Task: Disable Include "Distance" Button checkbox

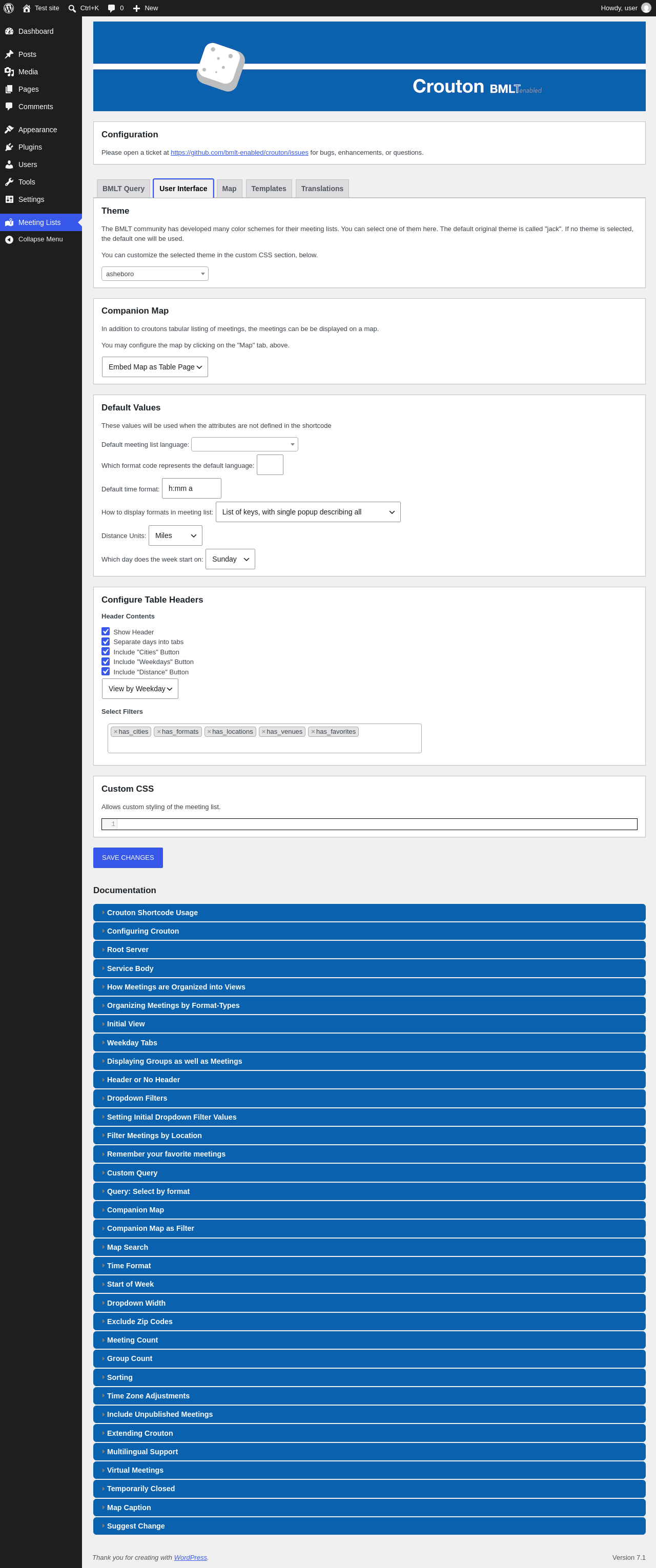Action: (x=105, y=671)
